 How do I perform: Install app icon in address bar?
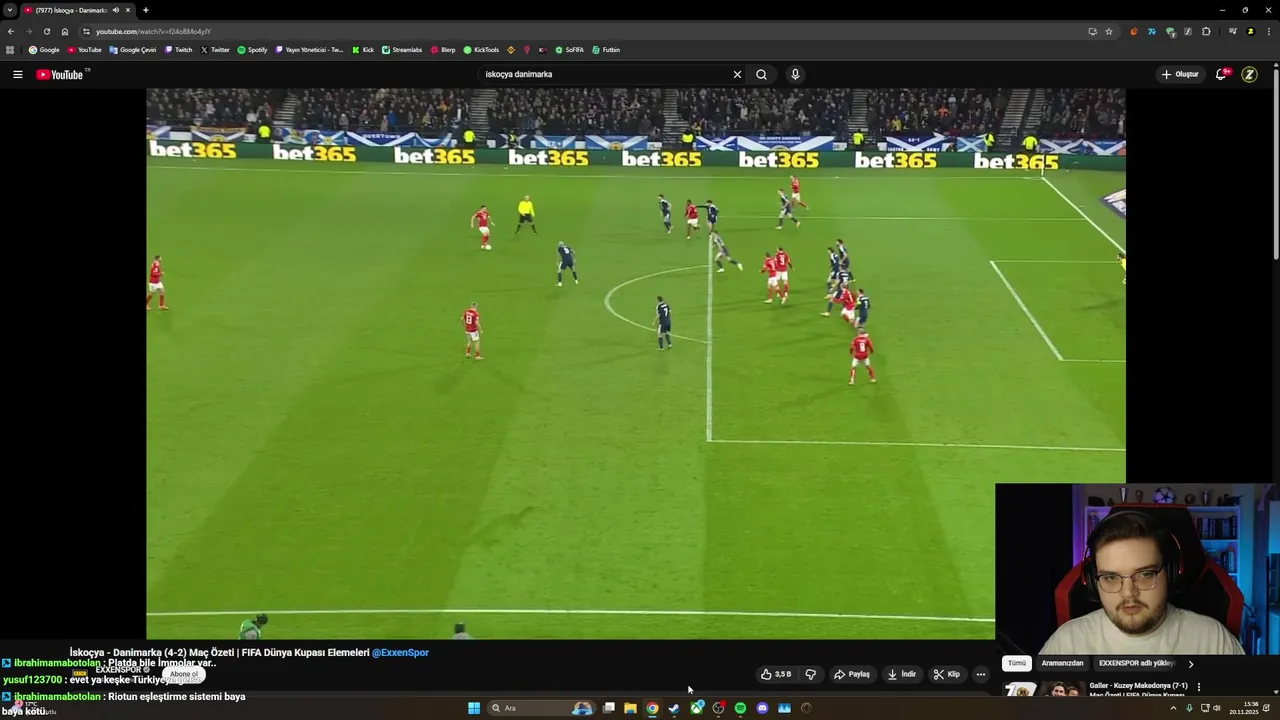tap(1092, 31)
